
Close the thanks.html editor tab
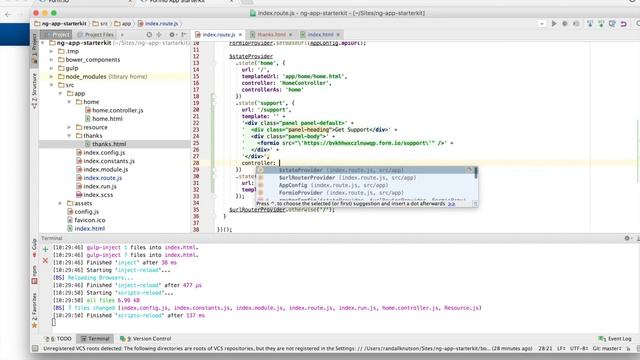[291, 35]
